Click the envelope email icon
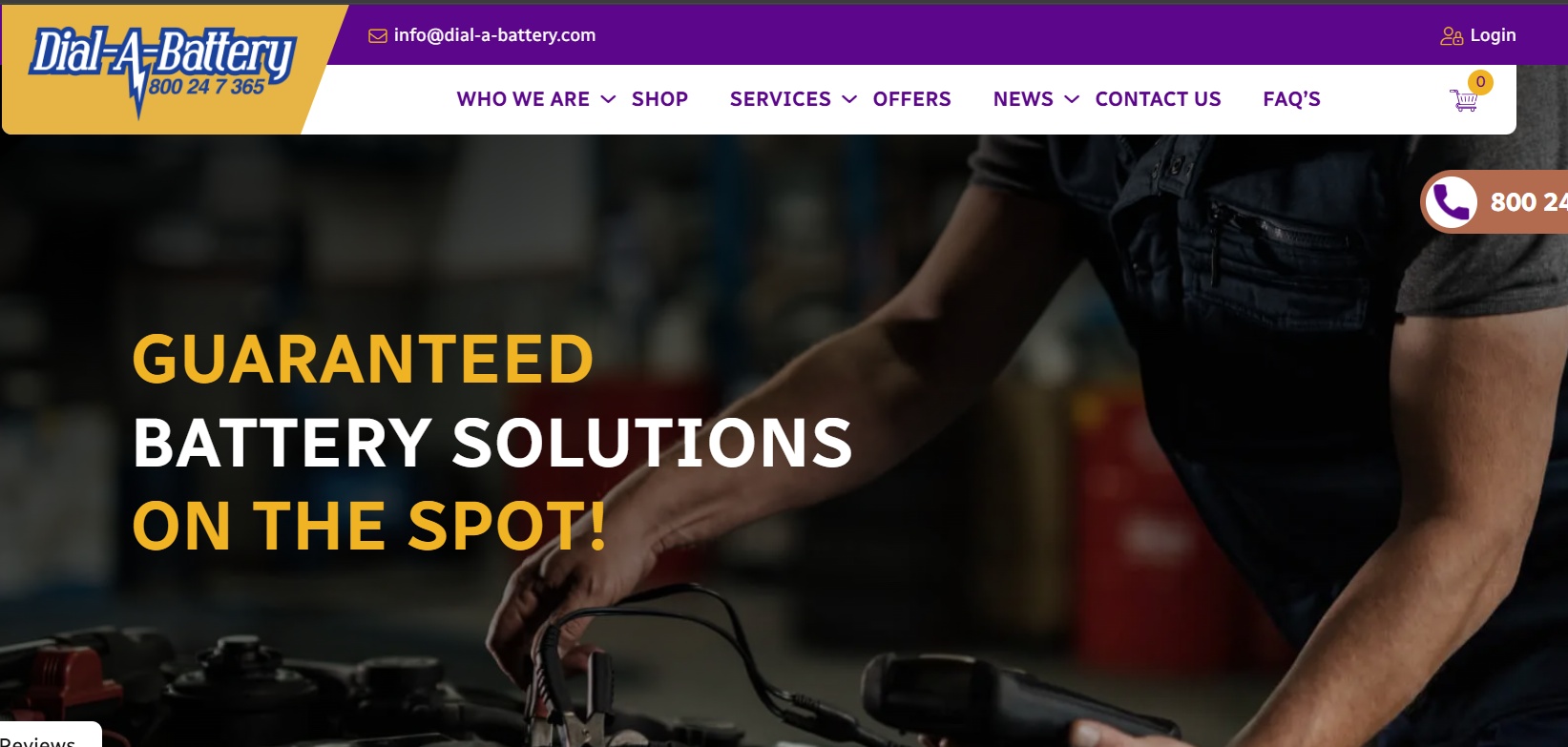1568x747 pixels. 378,36
